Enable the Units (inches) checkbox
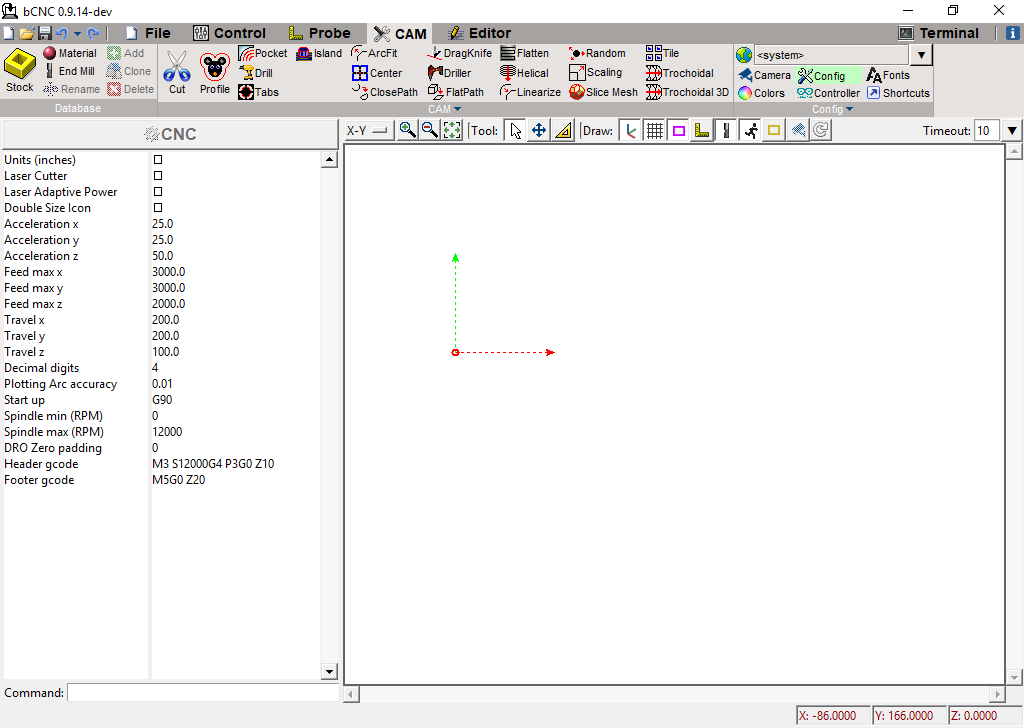This screenshot has width=1024, height=728. tap(156, 158)
